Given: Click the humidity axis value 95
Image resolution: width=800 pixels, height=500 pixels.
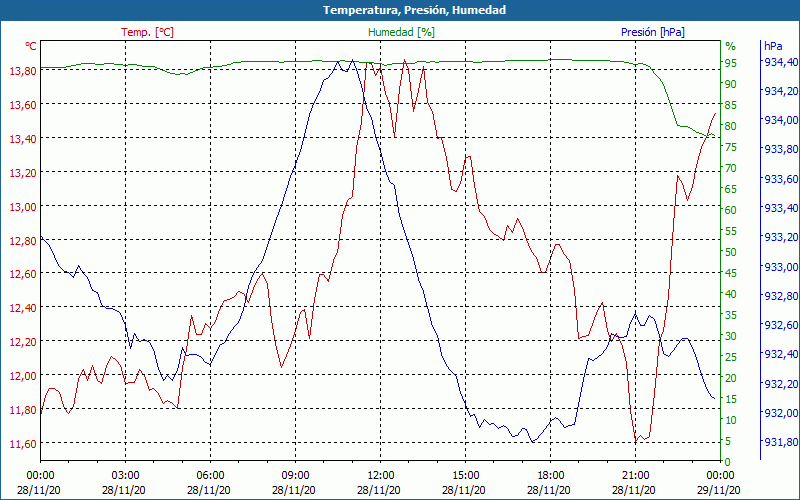Looking at the screenshot, I should 731,63.
